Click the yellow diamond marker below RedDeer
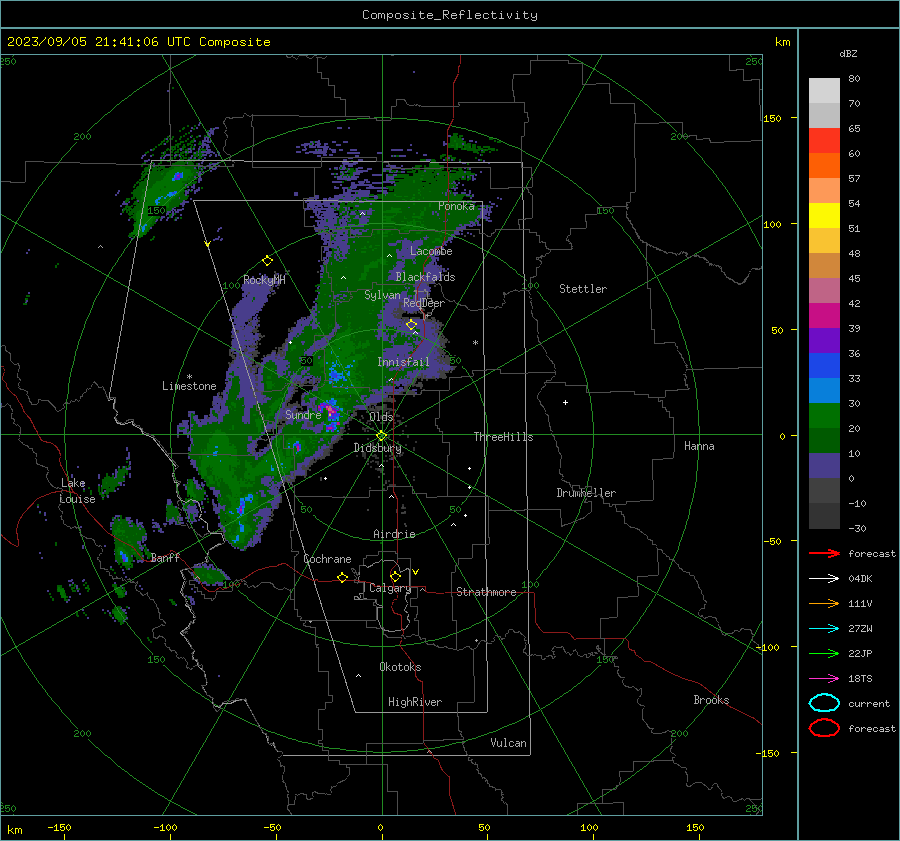 point(412,325)
